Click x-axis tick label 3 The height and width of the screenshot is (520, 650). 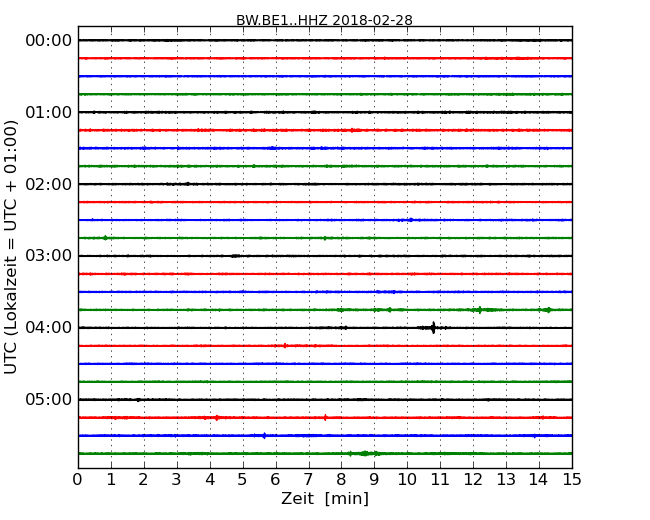177,480
